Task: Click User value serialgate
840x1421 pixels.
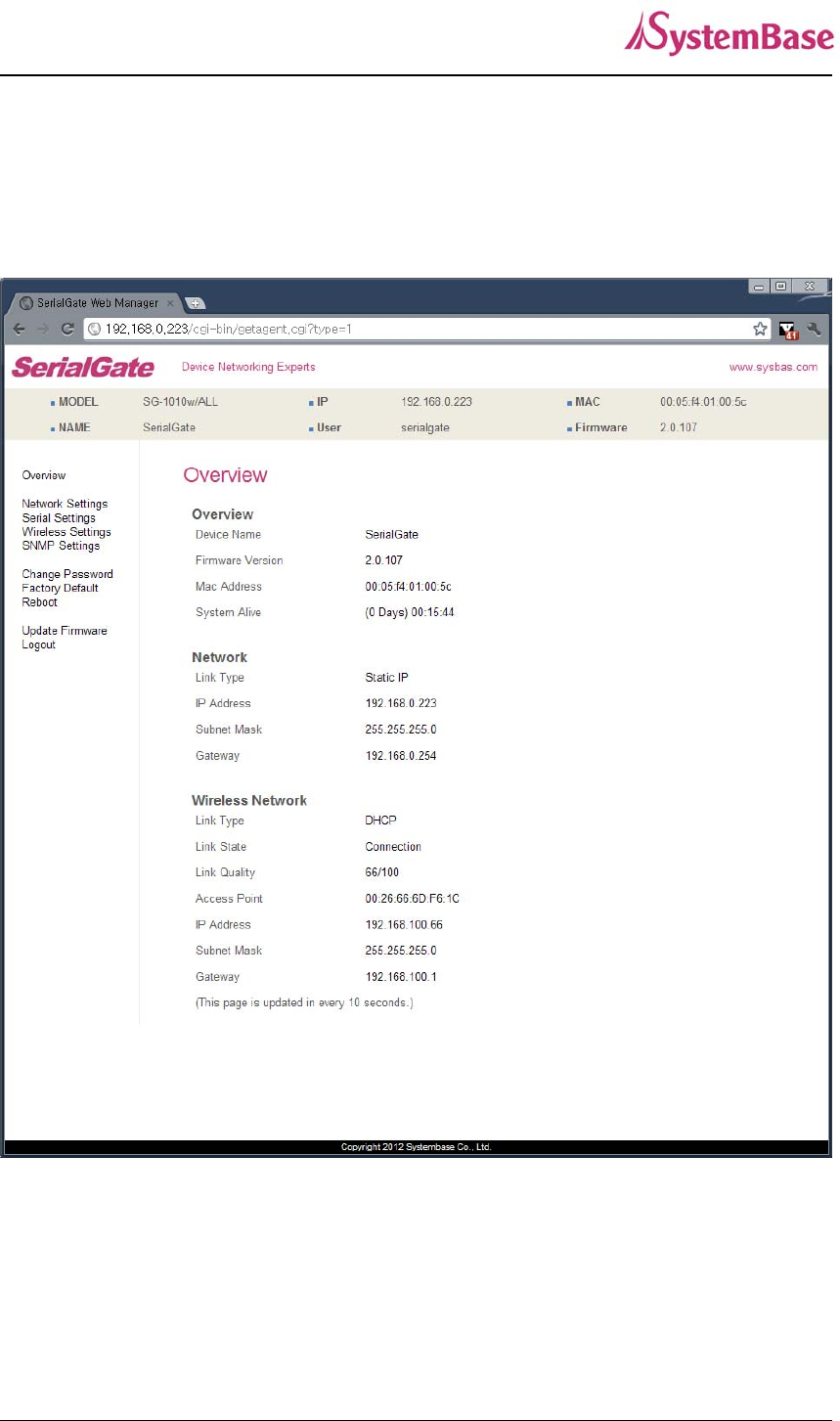Action: coord(425,427)
